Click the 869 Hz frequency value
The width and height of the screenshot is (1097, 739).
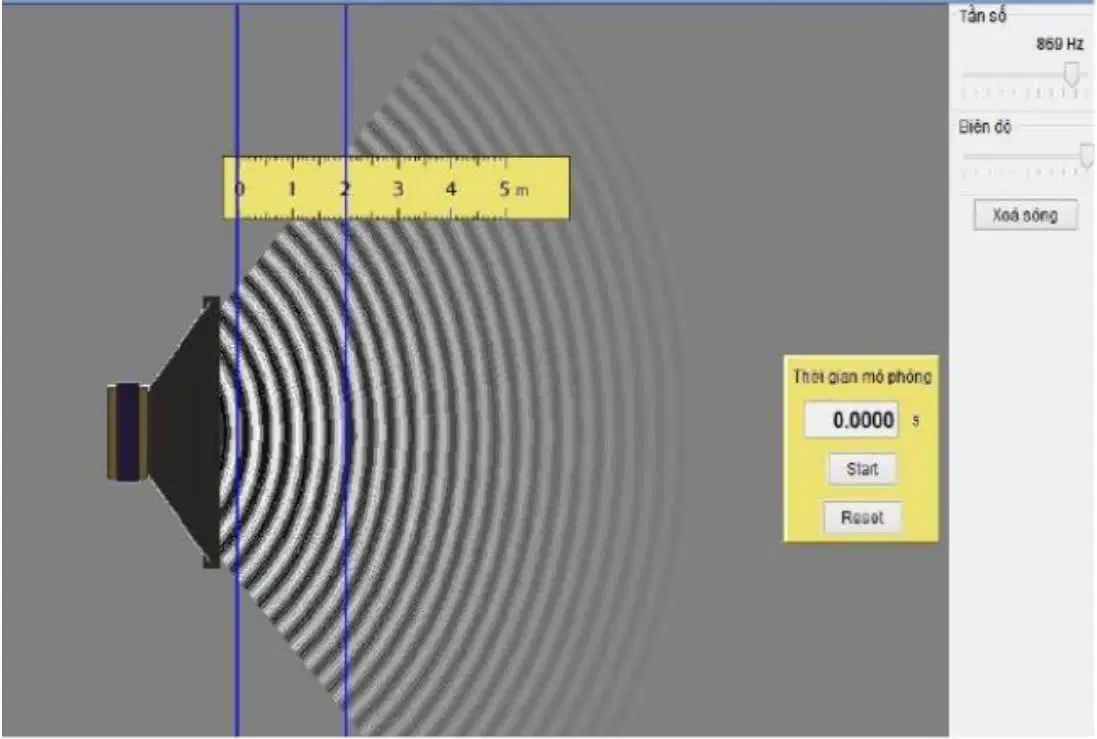1059,44
